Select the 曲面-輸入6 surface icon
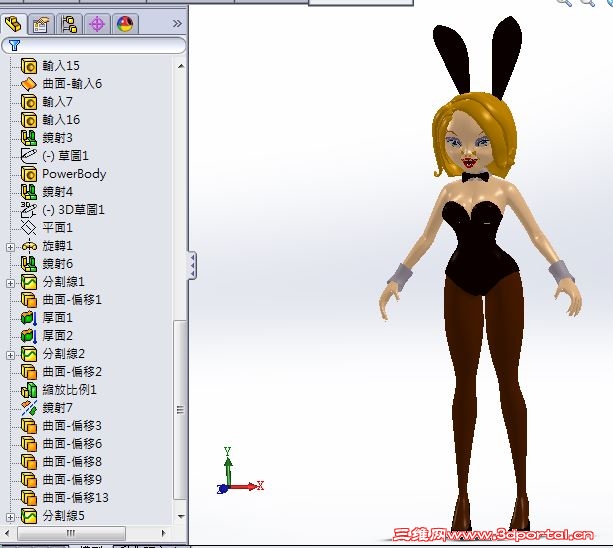 [x=29, y=84]
